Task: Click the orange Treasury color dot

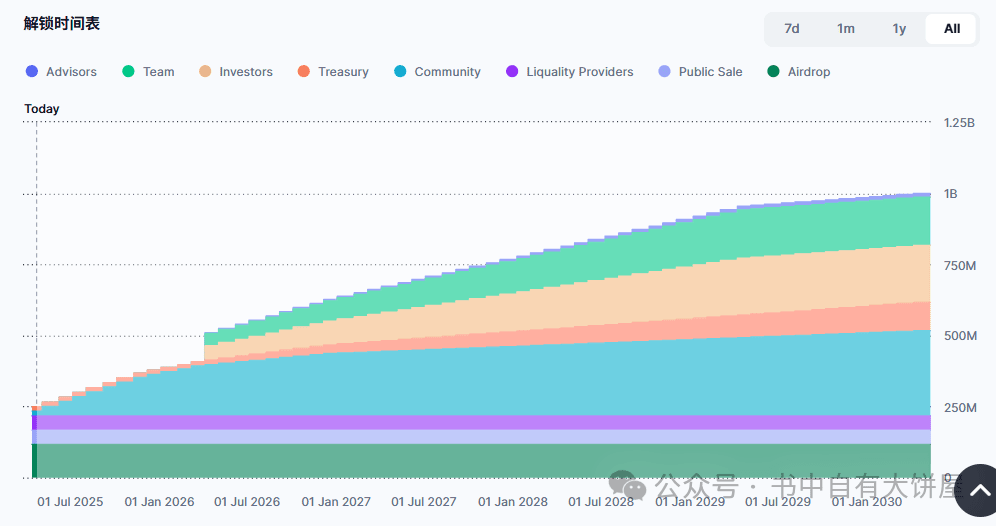Action: [x=304, y=71]
